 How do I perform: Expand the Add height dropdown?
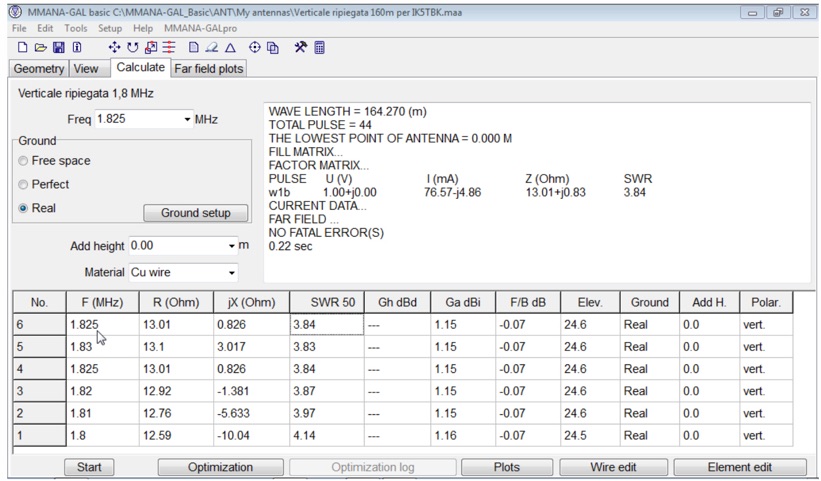pyautogui.click(x=232, y=246)
